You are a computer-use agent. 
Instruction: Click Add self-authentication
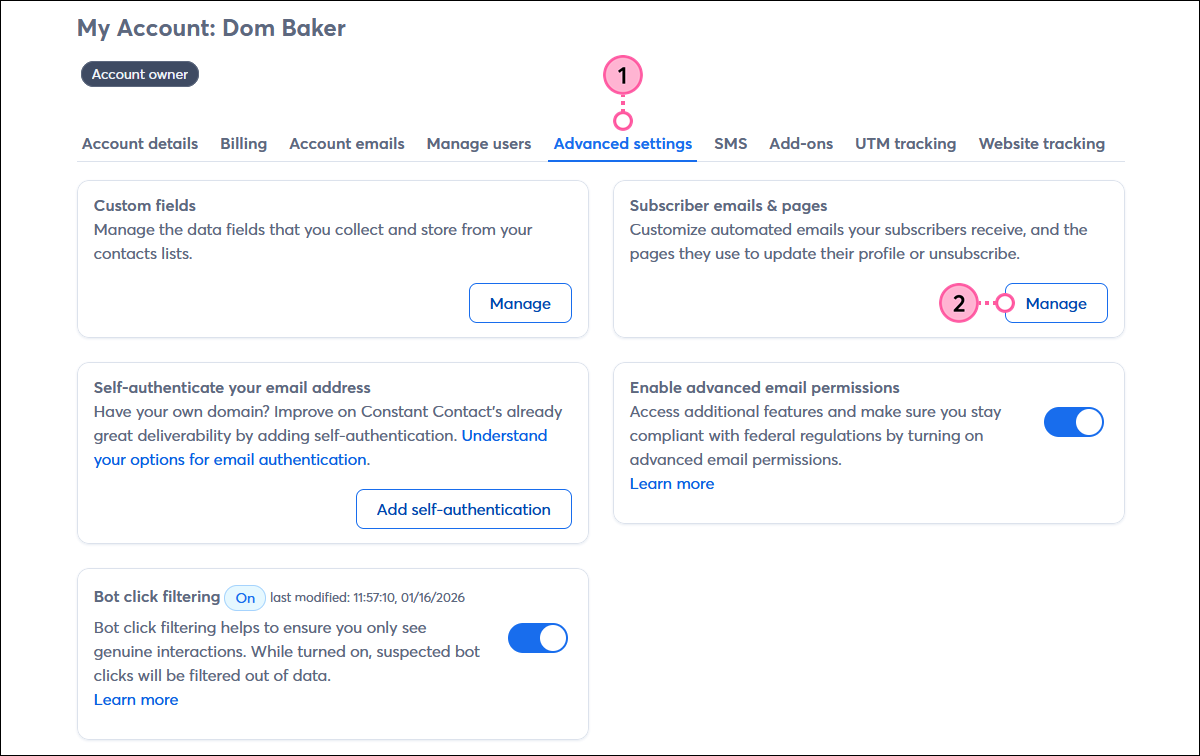463,509
